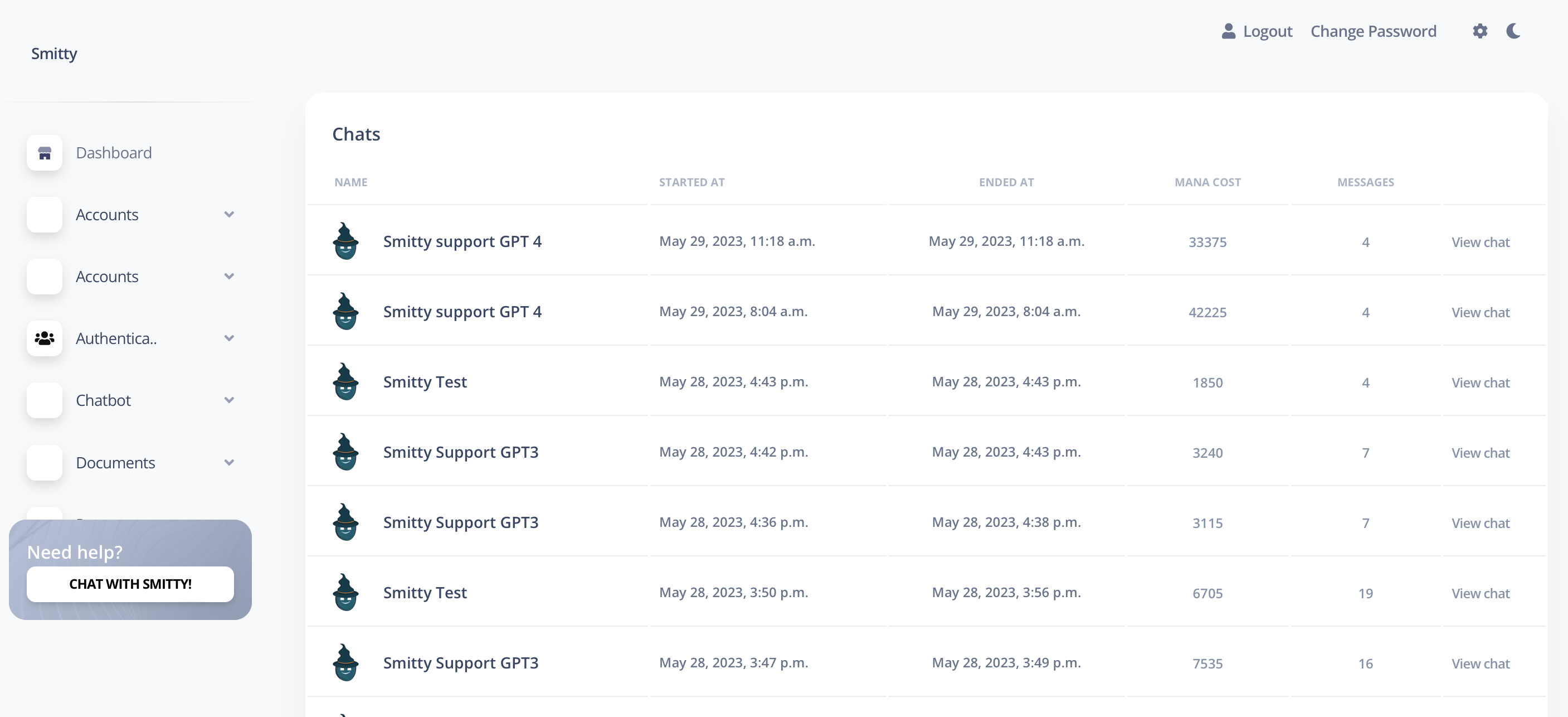Open the Authentication group icon
The height and width of the screenshot is (717, 1568).
click(45, 338)
